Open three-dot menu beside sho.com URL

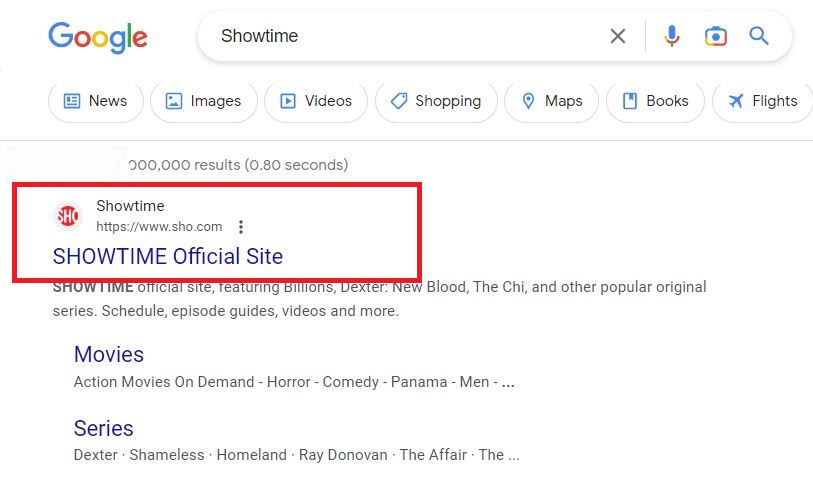coord(241,227)
